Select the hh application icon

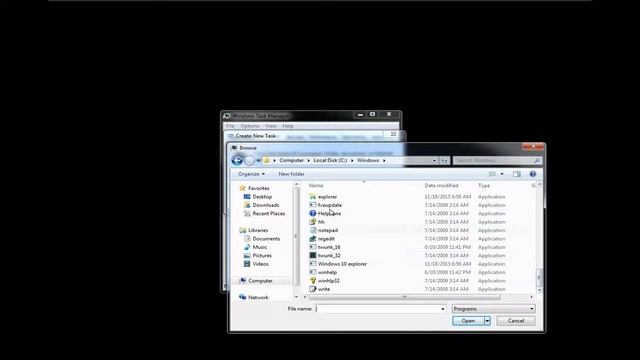pos(313,222)
